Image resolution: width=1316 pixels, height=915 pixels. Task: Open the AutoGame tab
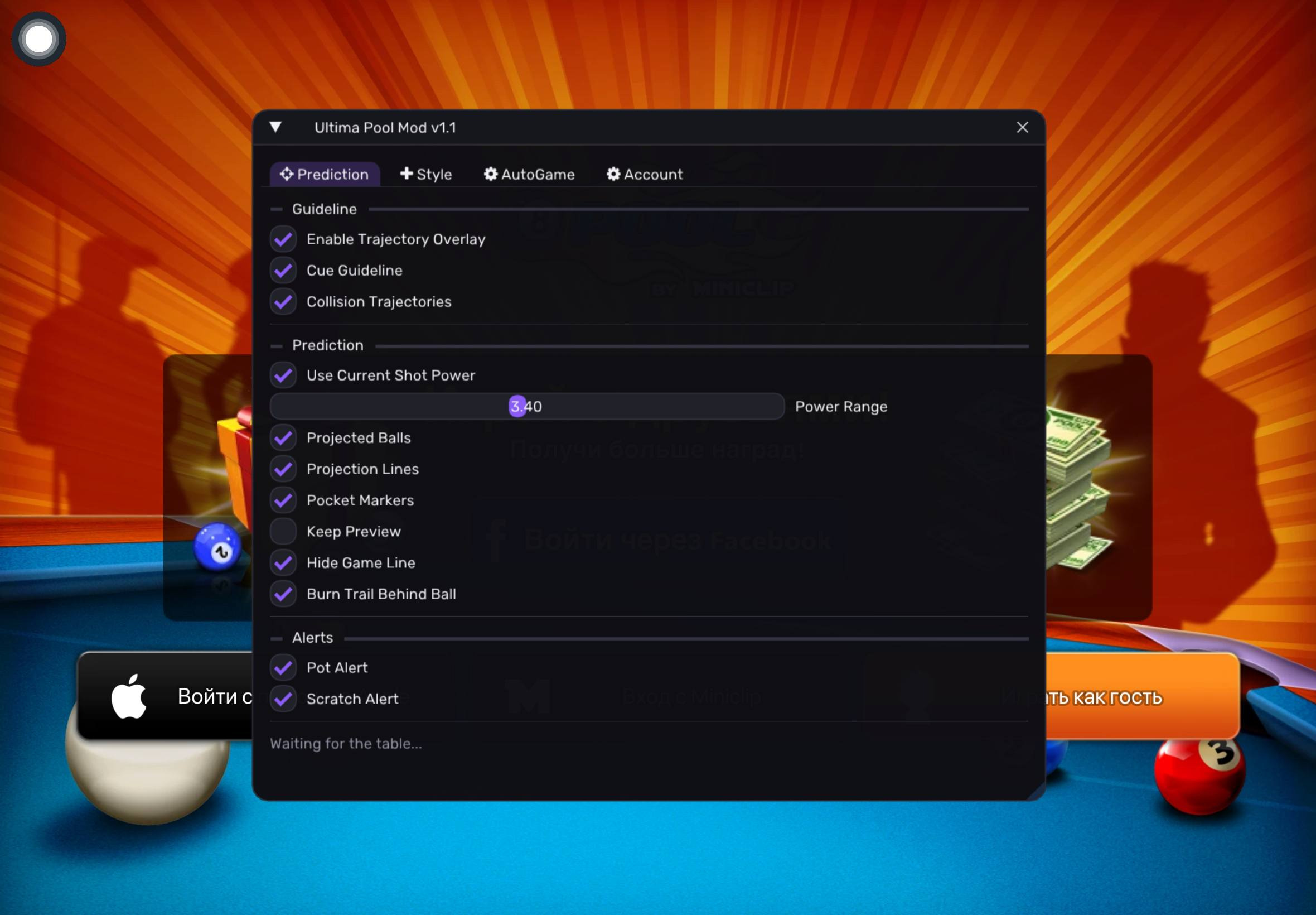529,174
